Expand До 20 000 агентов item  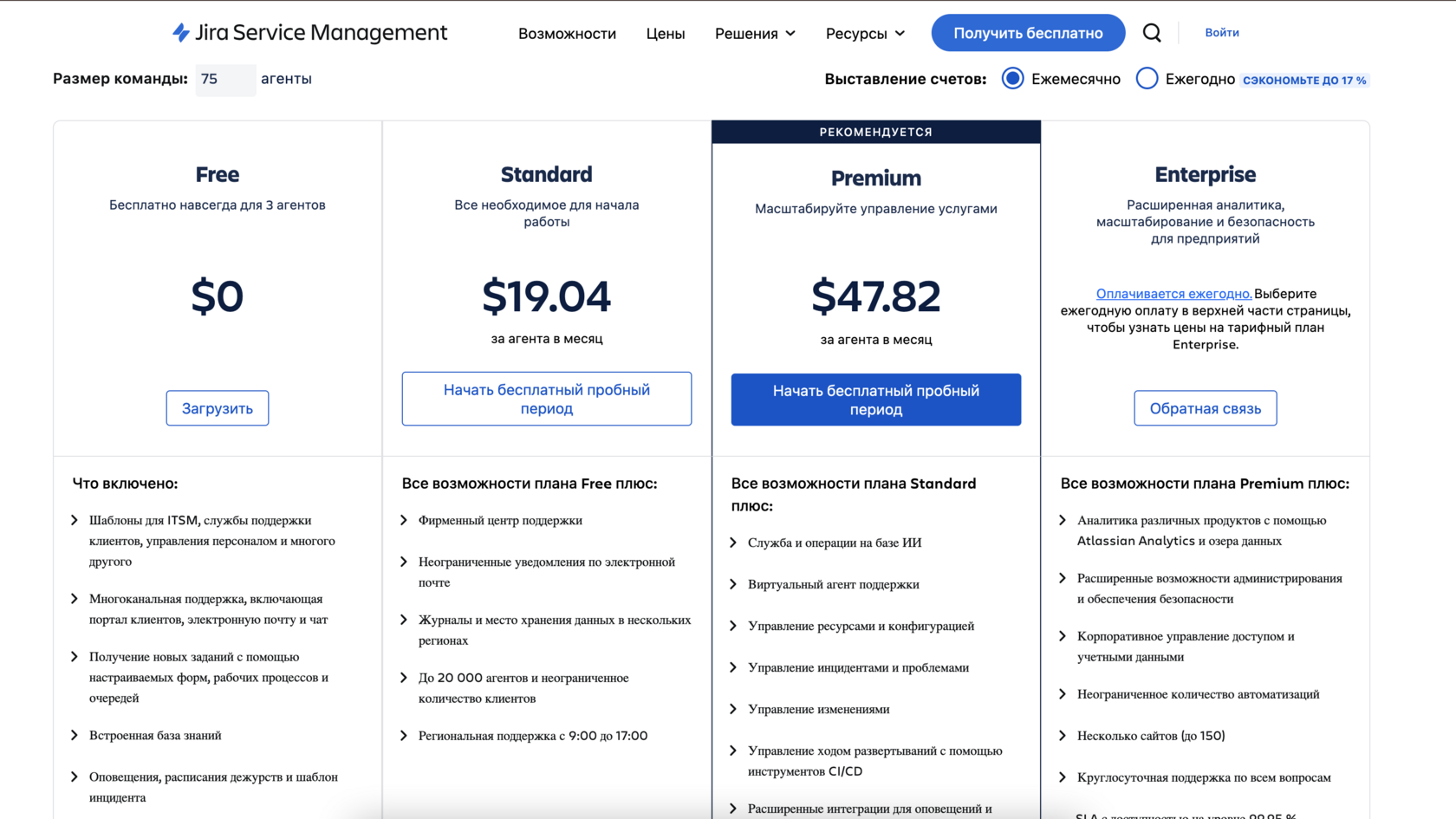515,688
